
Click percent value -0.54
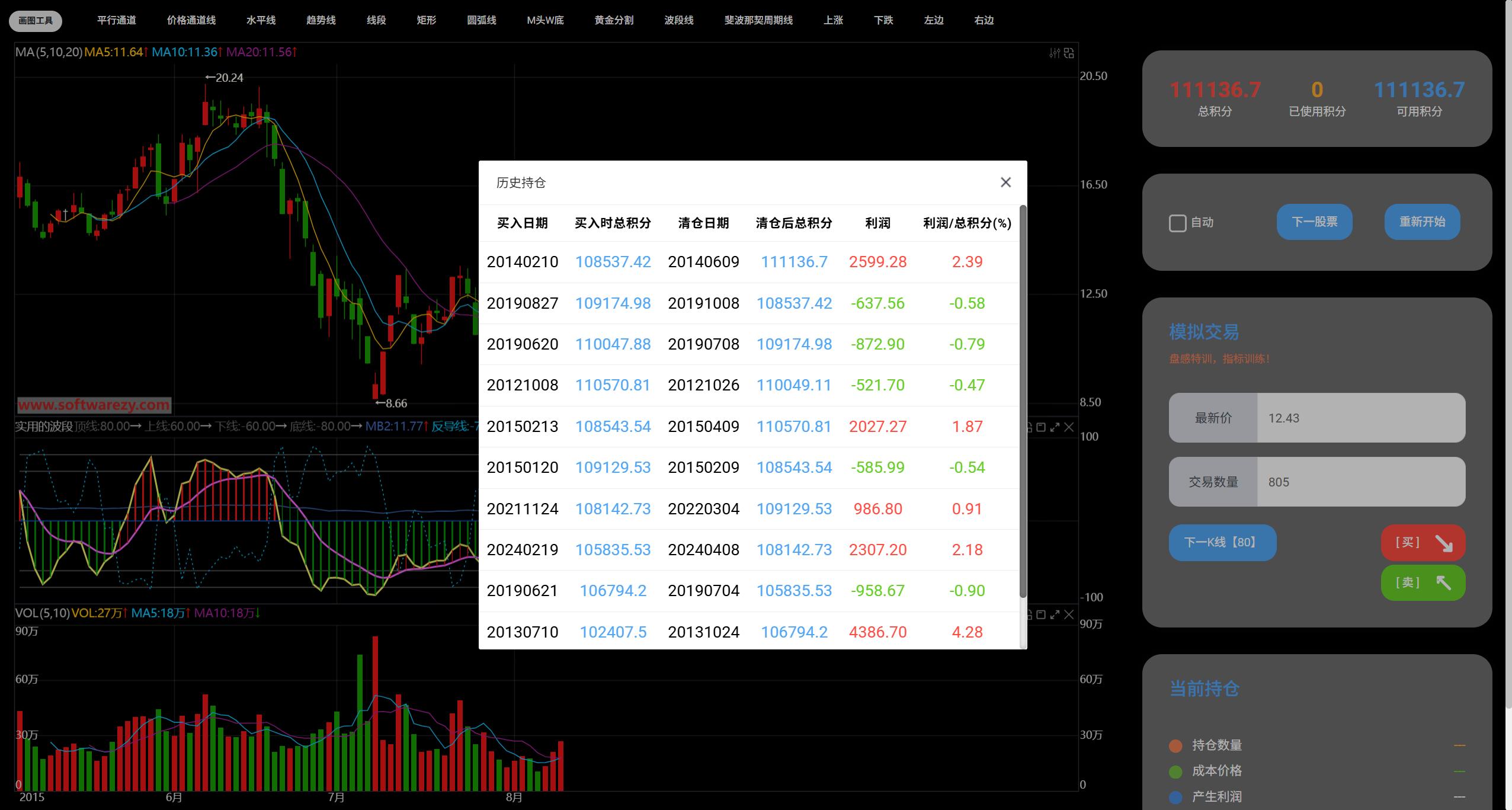coord(968,468)
